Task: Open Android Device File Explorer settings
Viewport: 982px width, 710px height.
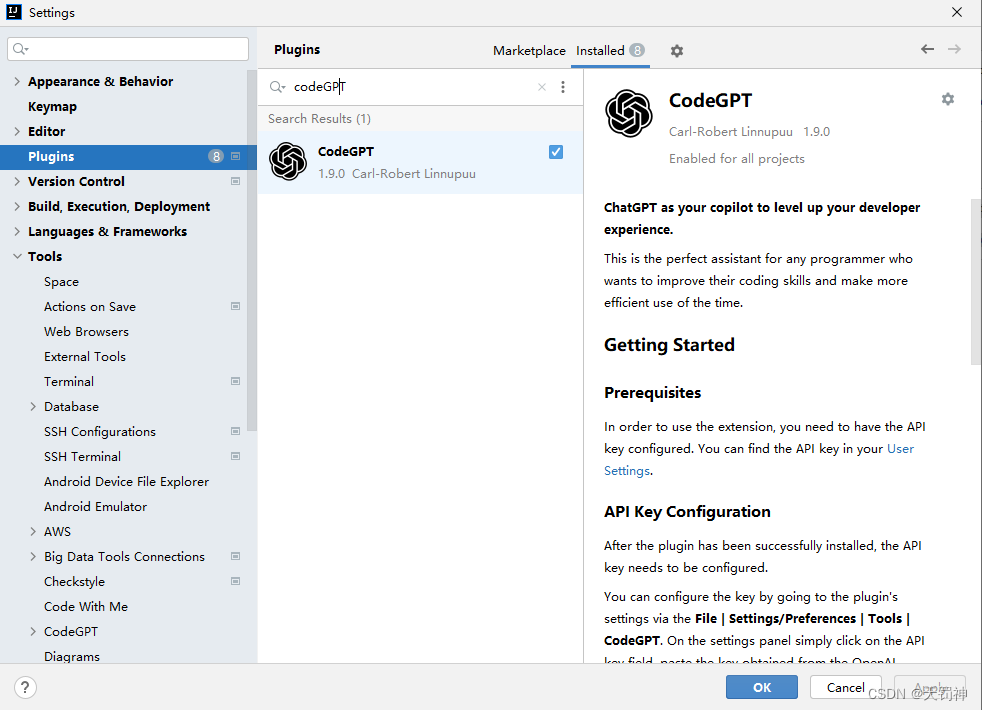Action: [x=127, y=481]
